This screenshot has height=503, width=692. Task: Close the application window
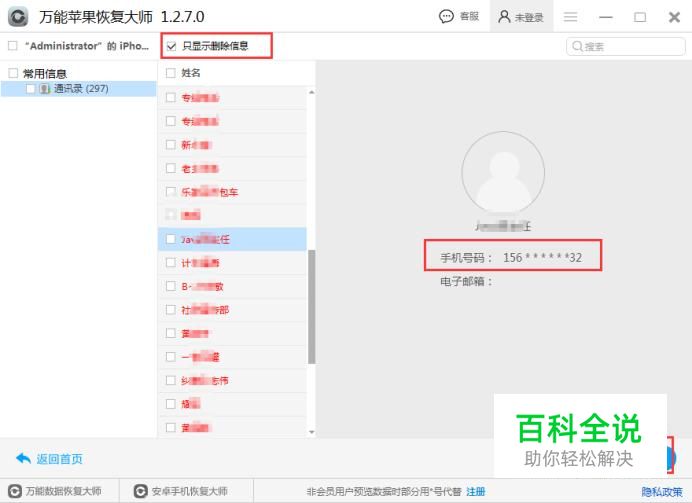tap(674, 17)
